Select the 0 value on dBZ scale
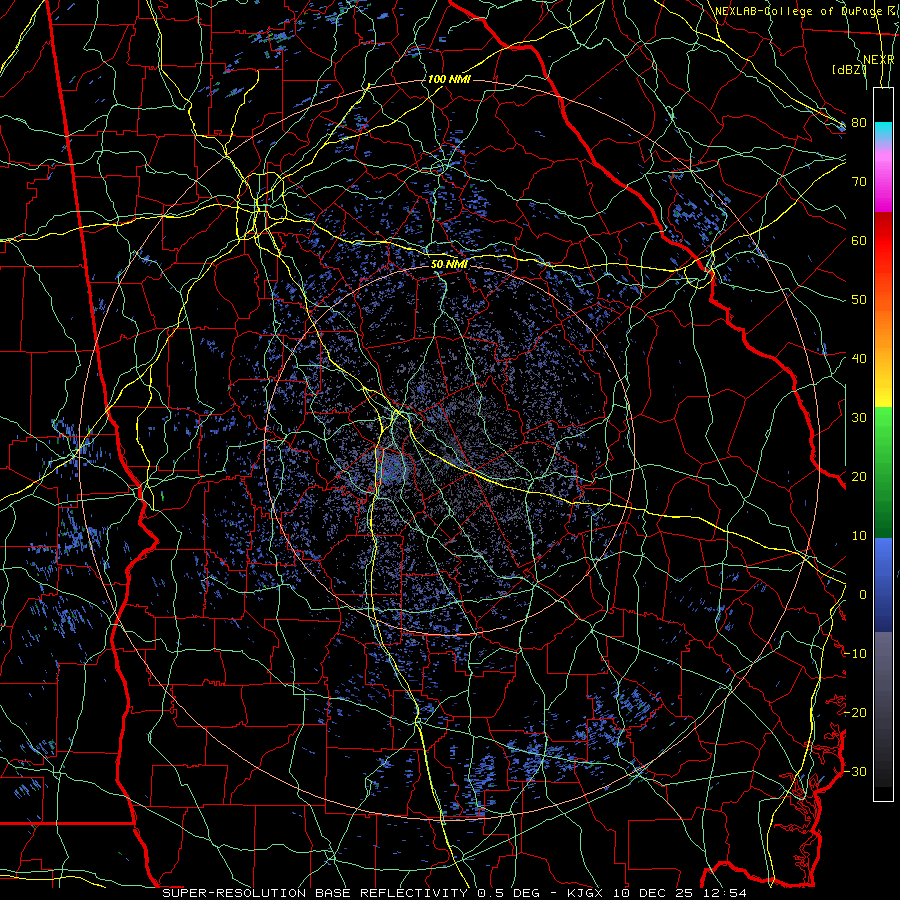 (863, 595)
